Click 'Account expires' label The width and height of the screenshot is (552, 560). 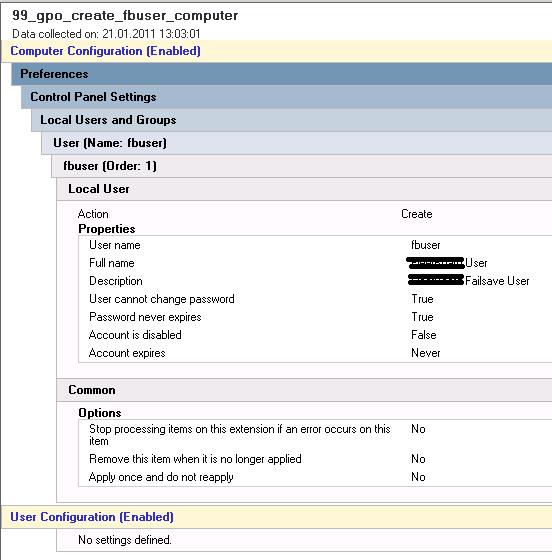127,353
